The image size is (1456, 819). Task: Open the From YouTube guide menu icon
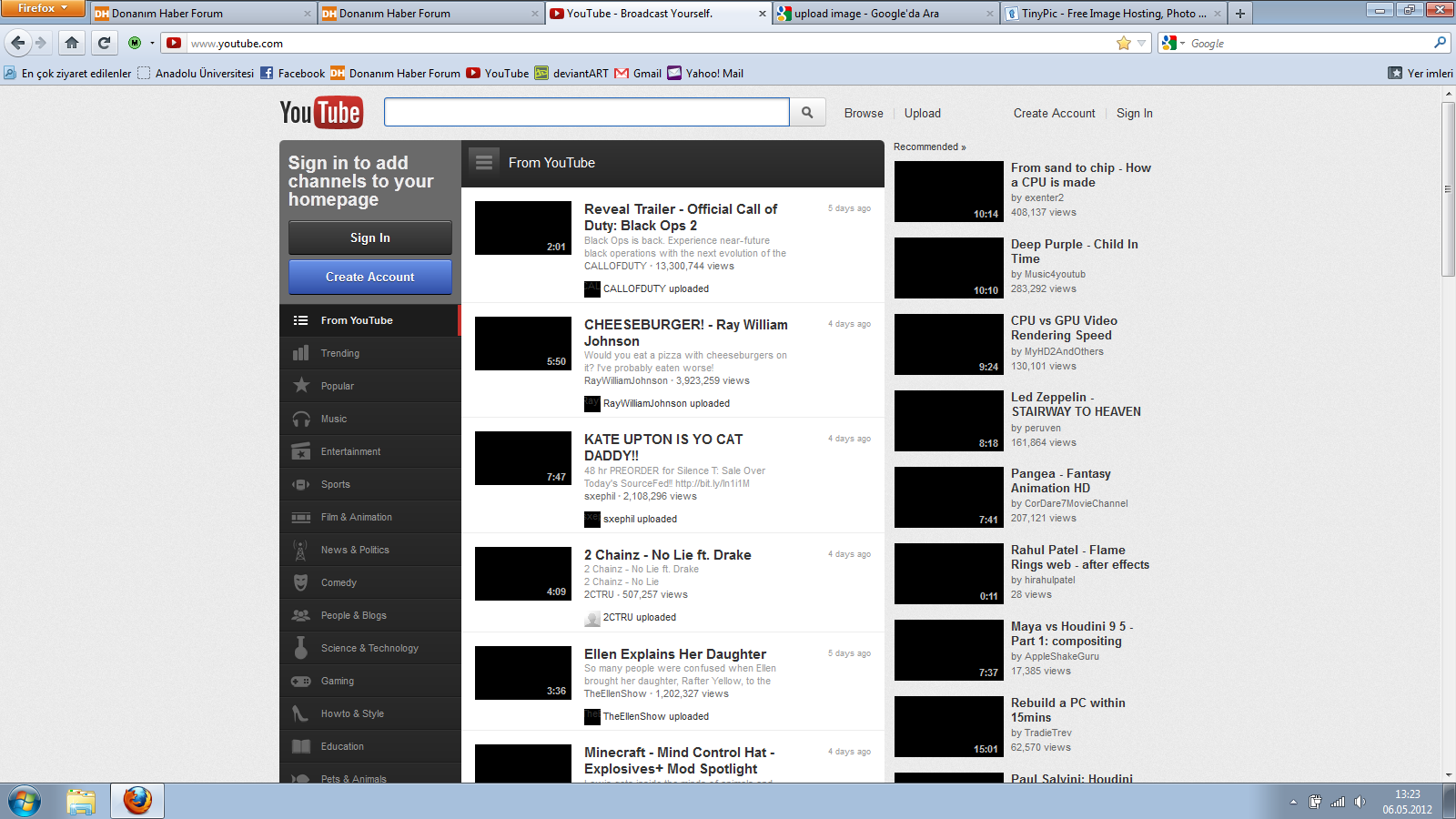click(x=484, y=162)
